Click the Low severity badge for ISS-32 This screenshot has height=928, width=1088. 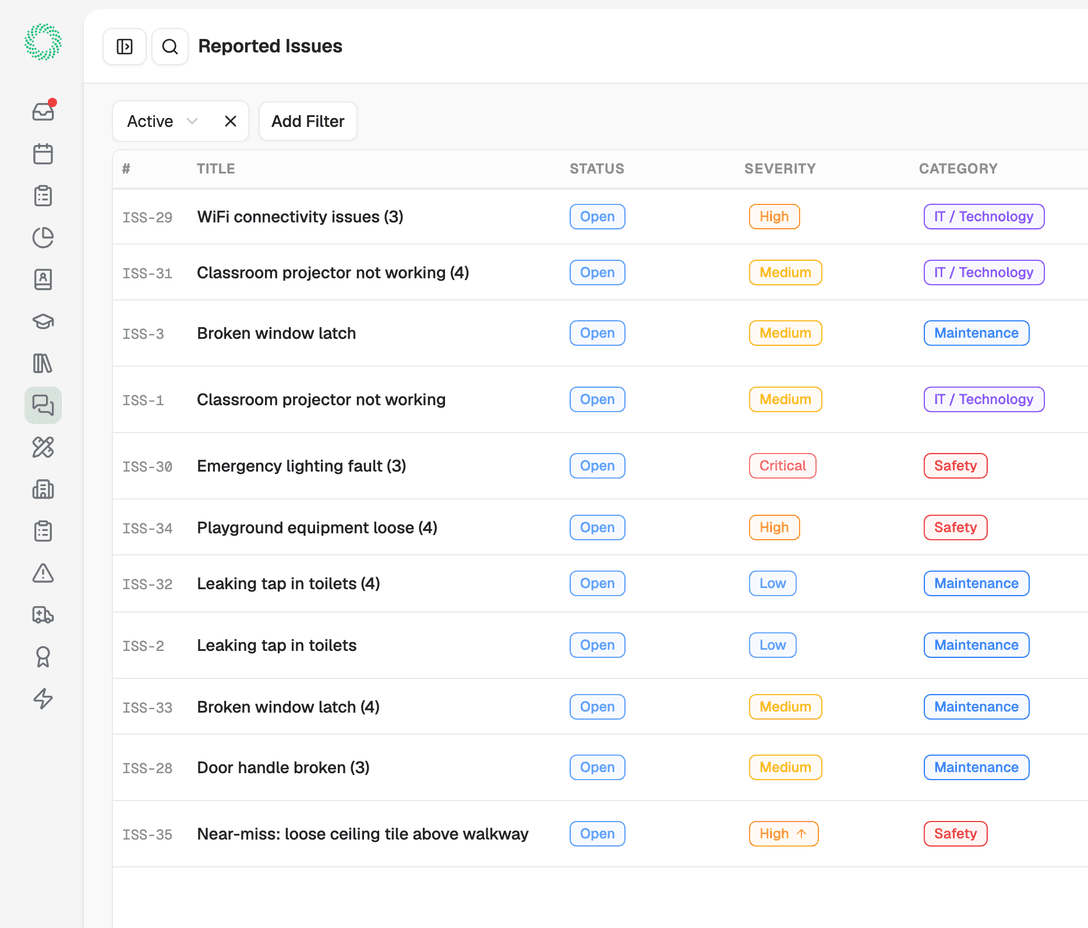click(x=772, y=584)
